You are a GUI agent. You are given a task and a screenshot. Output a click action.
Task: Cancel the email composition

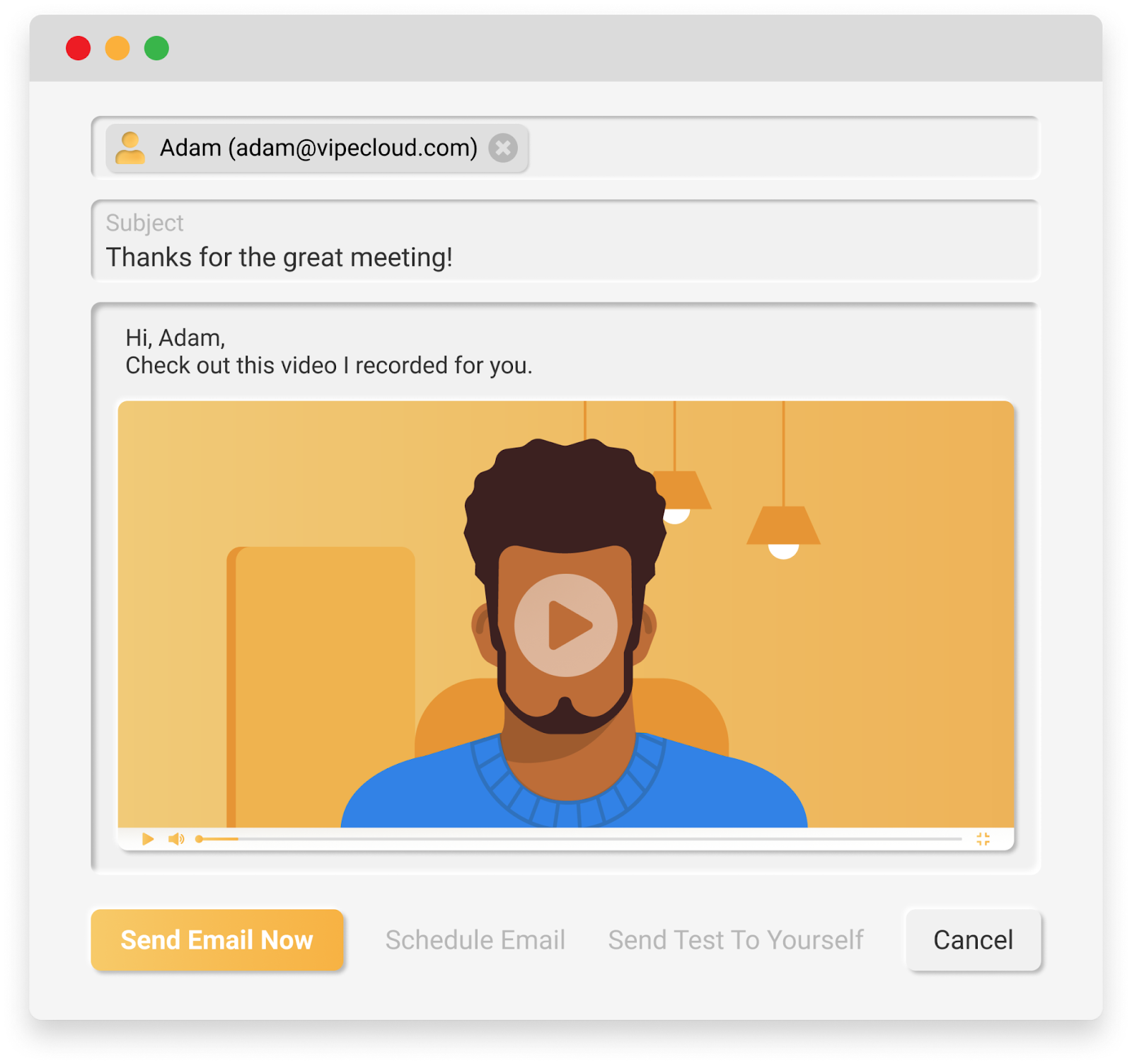click(x=974, y=940)
